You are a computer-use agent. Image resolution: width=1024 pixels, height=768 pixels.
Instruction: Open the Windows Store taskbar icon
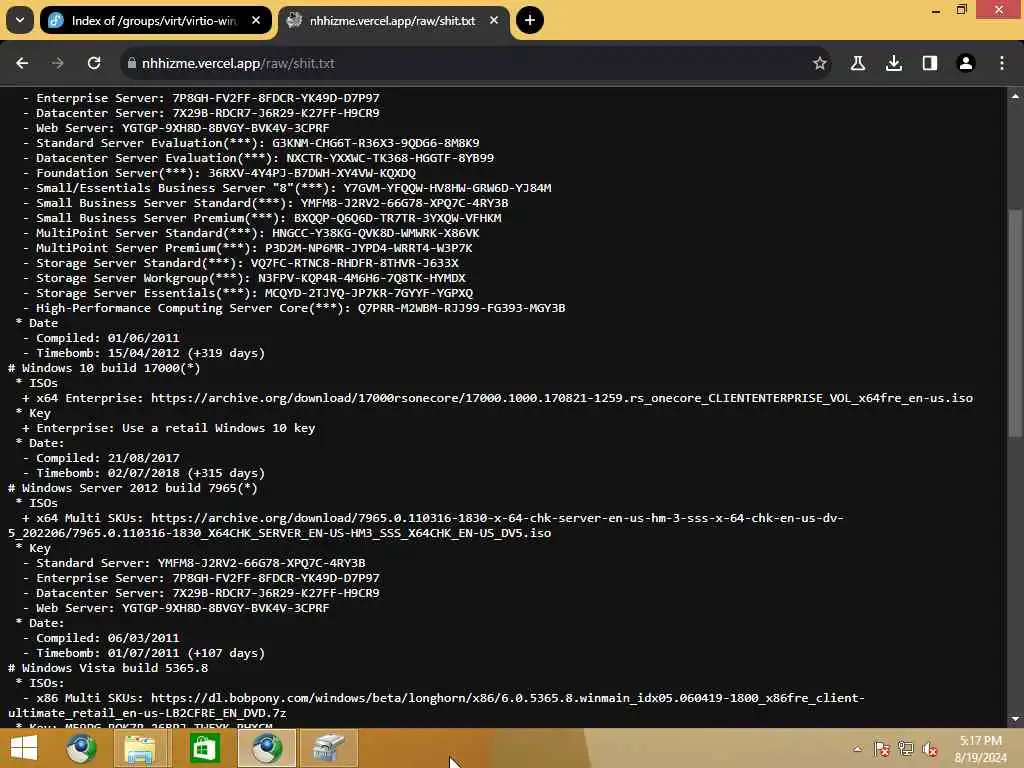204,748
